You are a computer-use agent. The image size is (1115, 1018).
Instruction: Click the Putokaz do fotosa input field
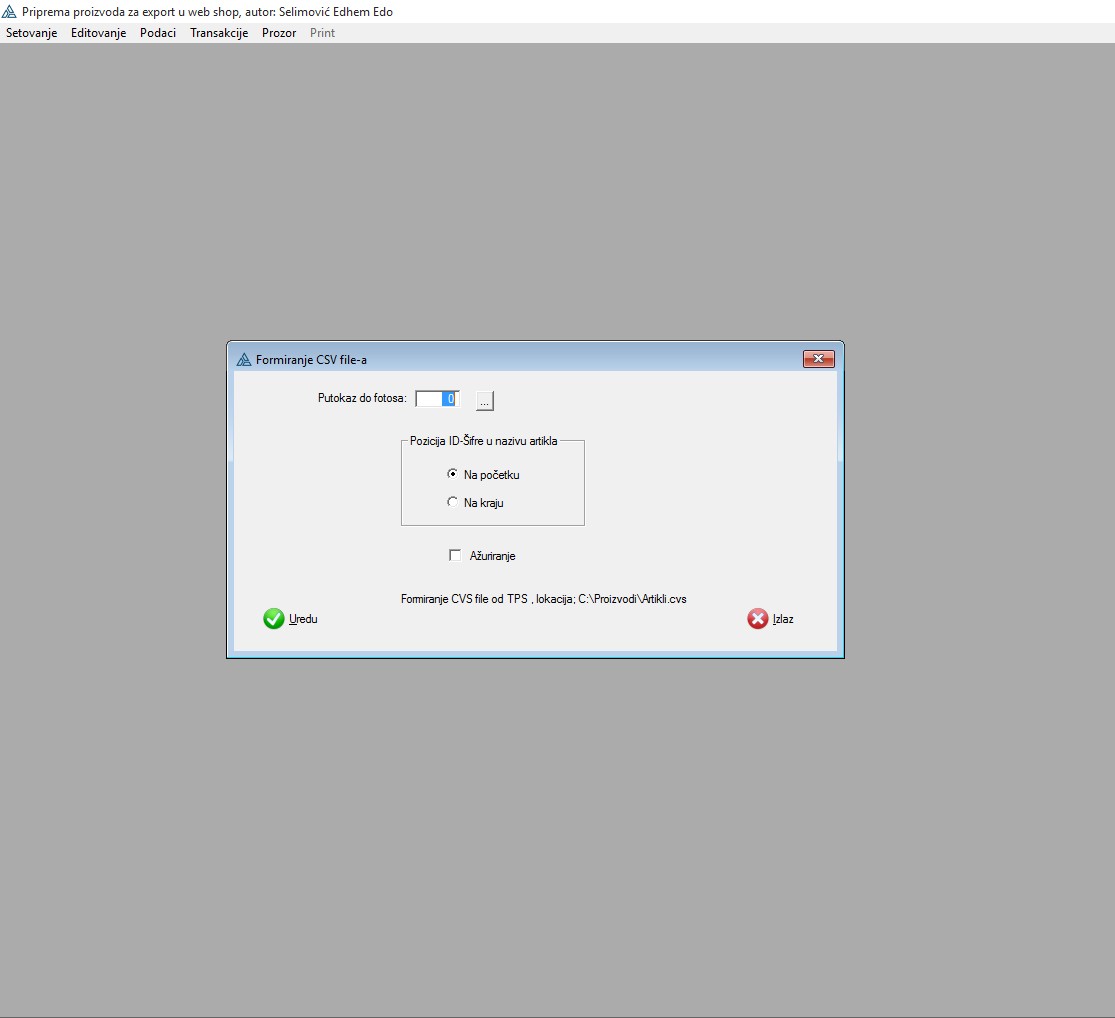(x=436, y=399)
